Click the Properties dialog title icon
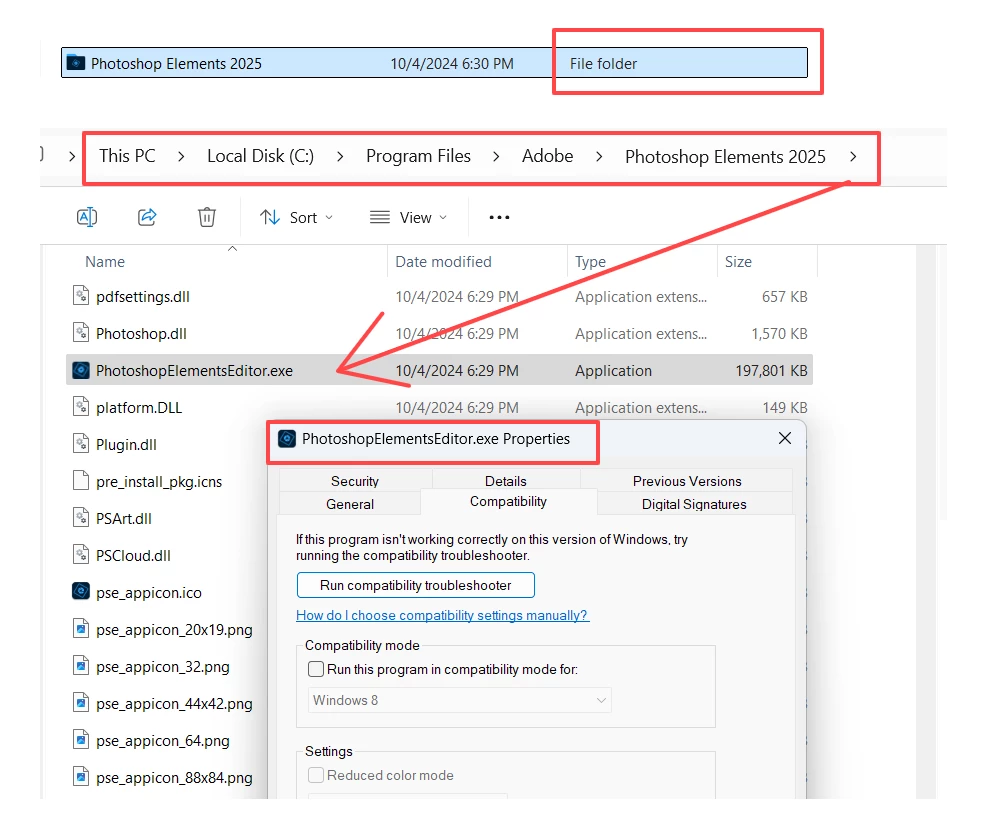The height and width of the screenshot is (839, 987). point(287,439)
